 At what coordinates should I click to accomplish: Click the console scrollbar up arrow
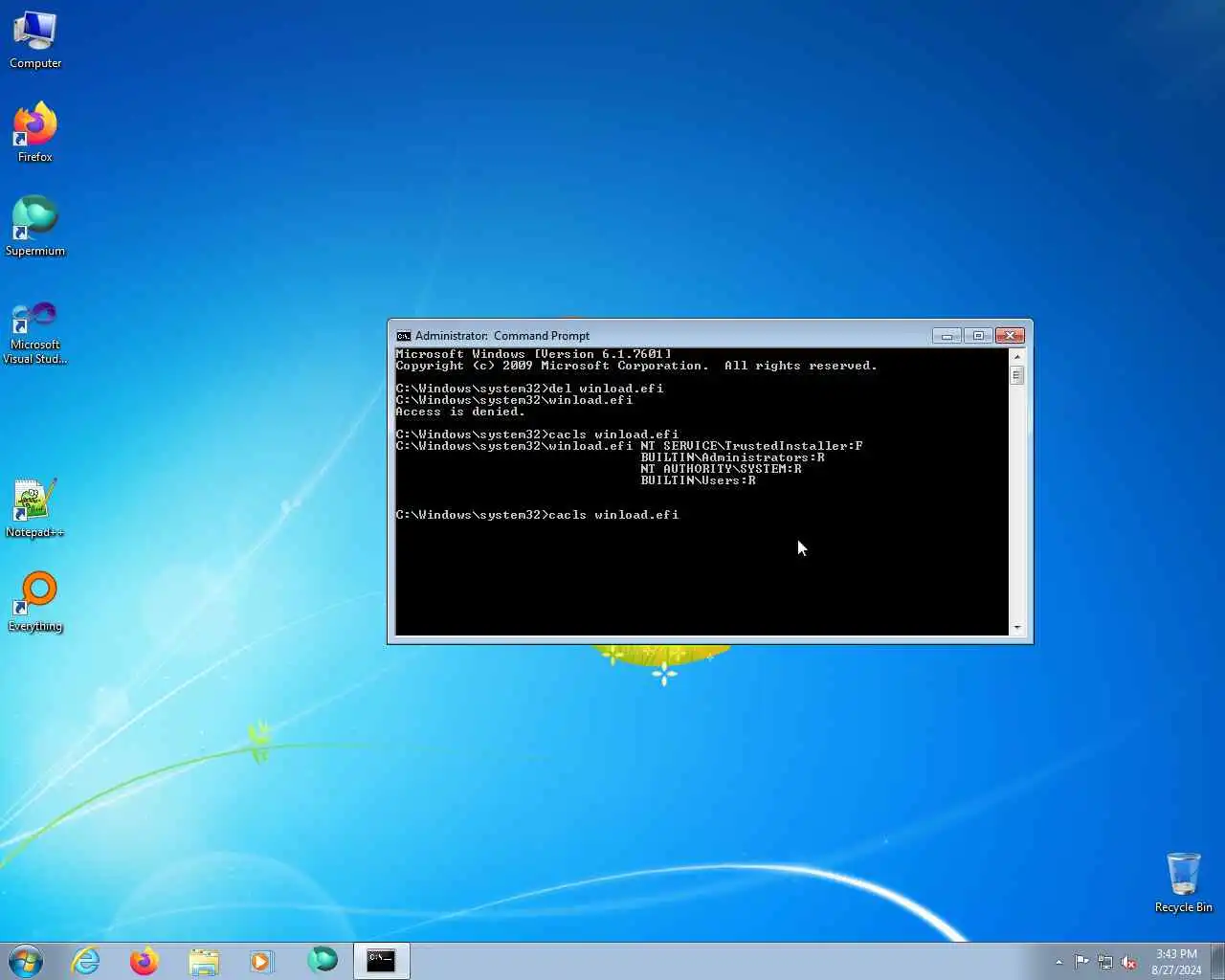point(1016,356)
